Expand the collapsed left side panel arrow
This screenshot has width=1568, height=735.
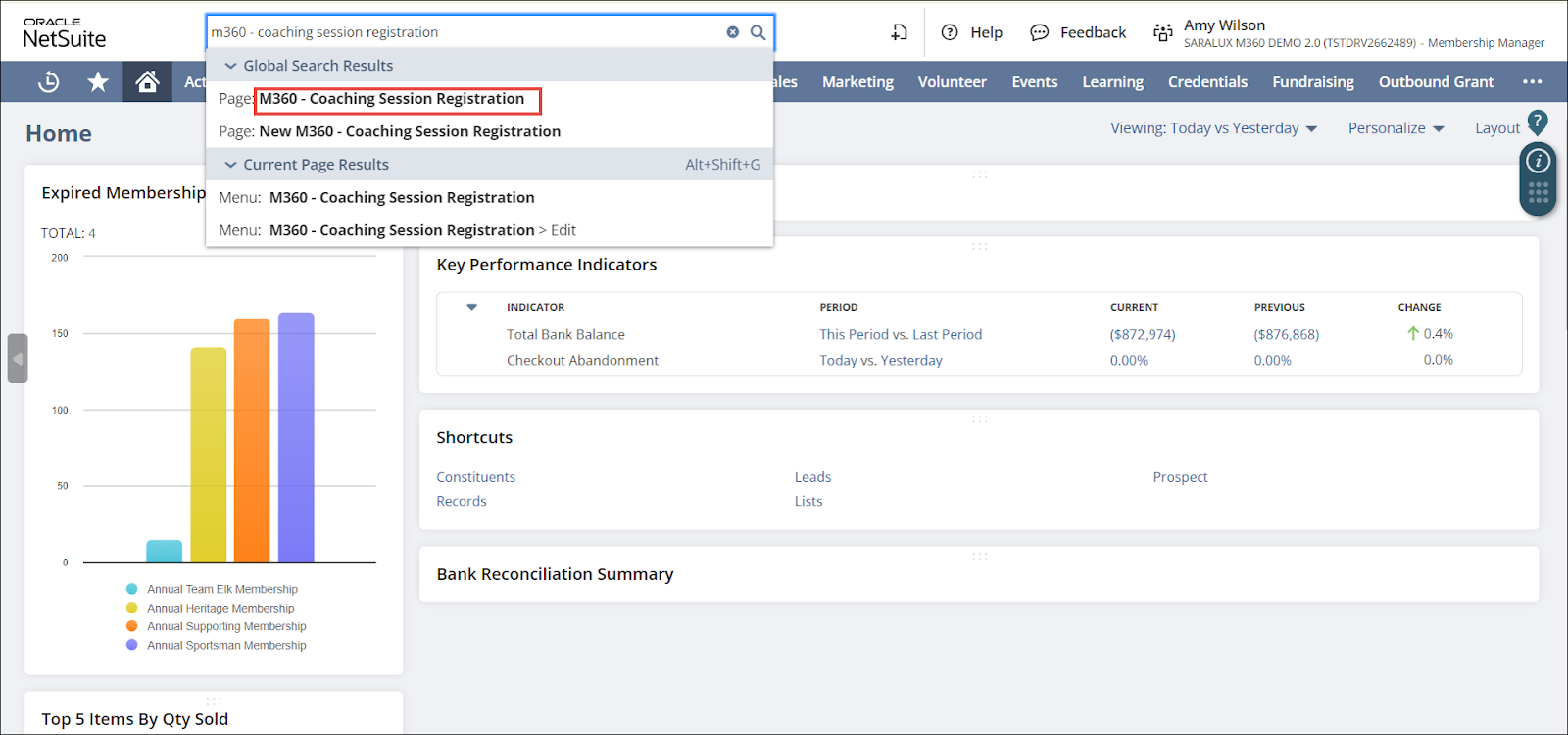pyautogui.click(x=17, y=359)
